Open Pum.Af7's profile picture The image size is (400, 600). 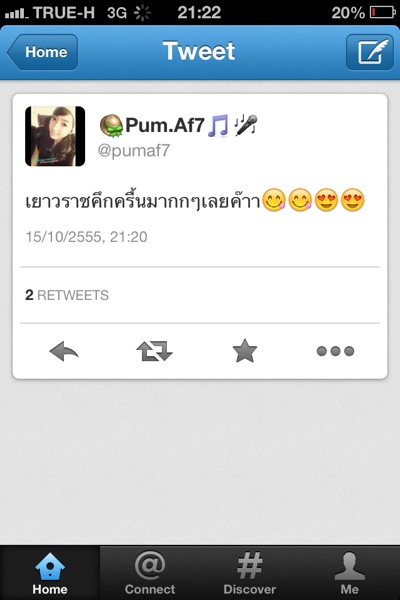point(55,136)
